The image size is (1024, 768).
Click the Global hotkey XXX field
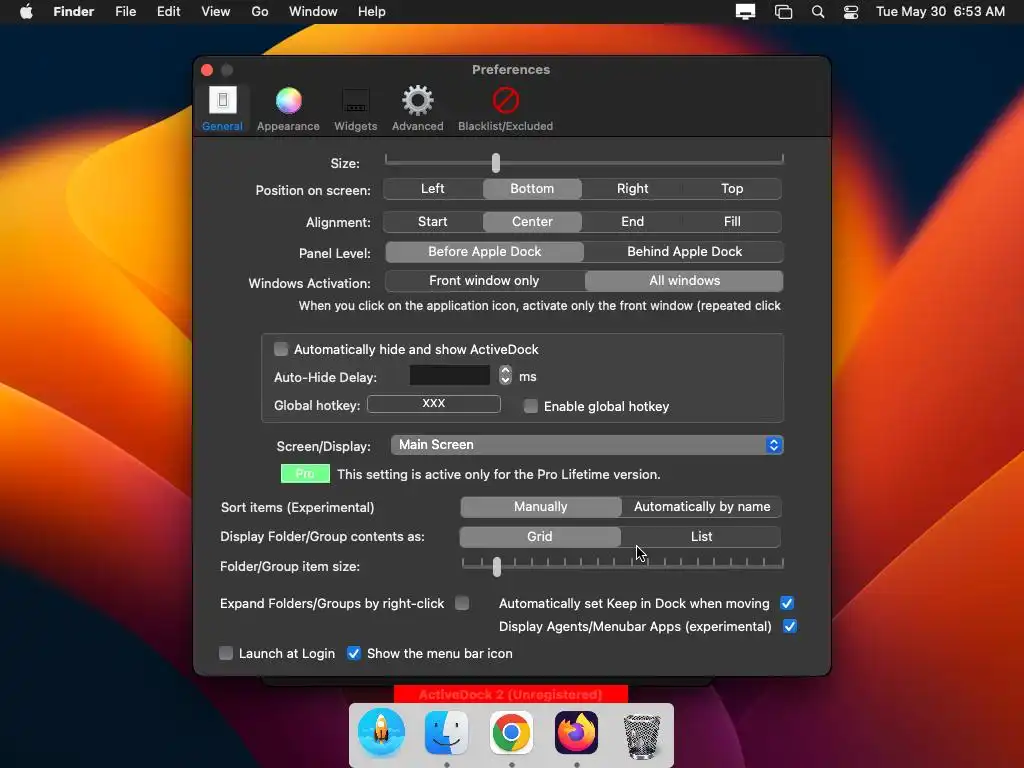434,404
